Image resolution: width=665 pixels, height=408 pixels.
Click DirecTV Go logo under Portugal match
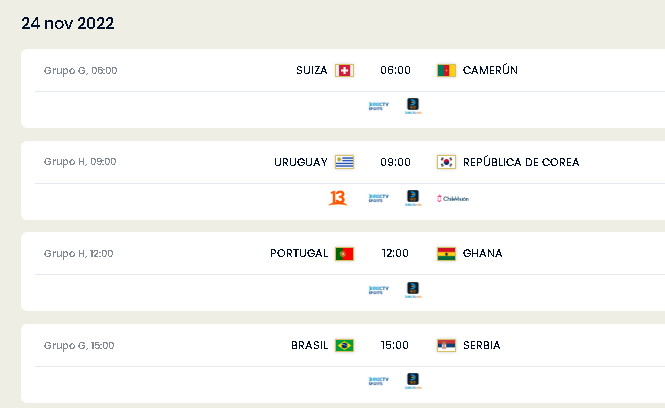(413, 290)
